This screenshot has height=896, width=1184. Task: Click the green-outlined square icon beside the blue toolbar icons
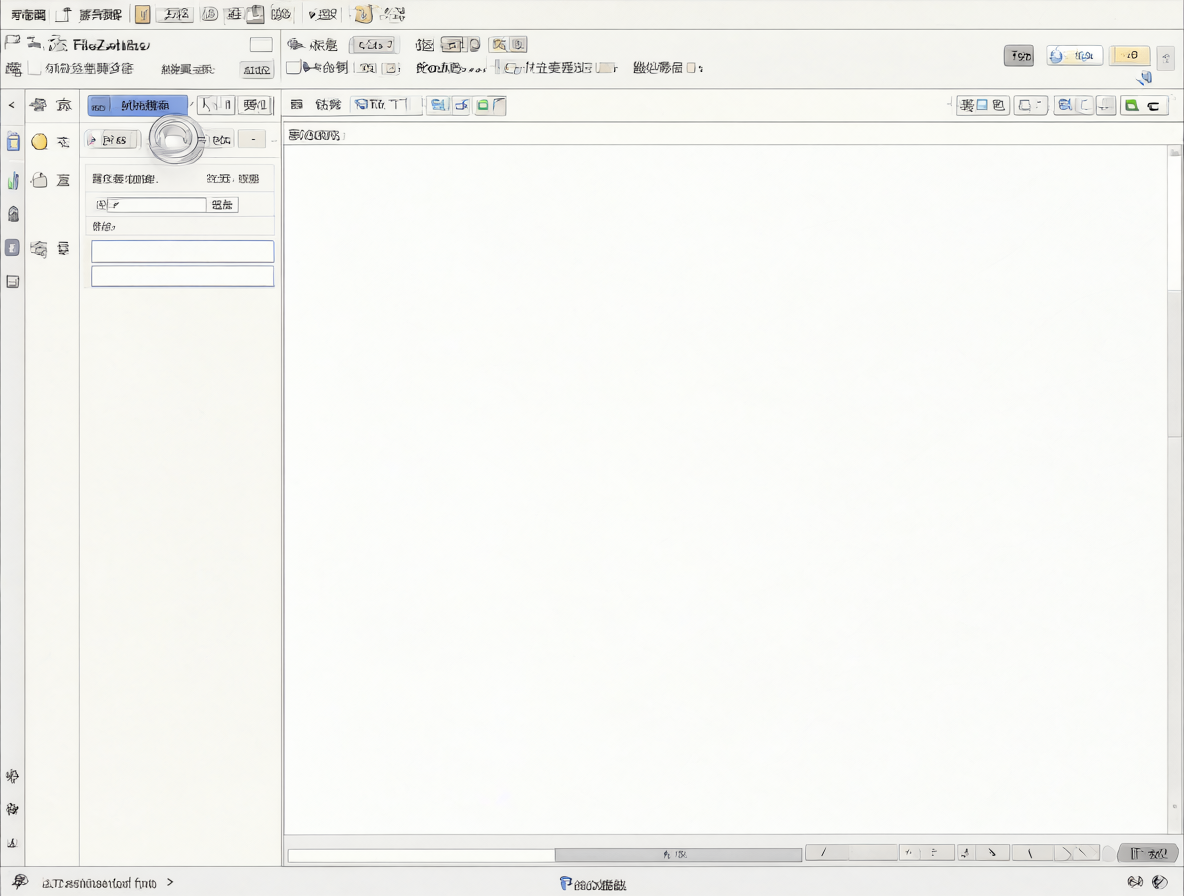point(483,106)
